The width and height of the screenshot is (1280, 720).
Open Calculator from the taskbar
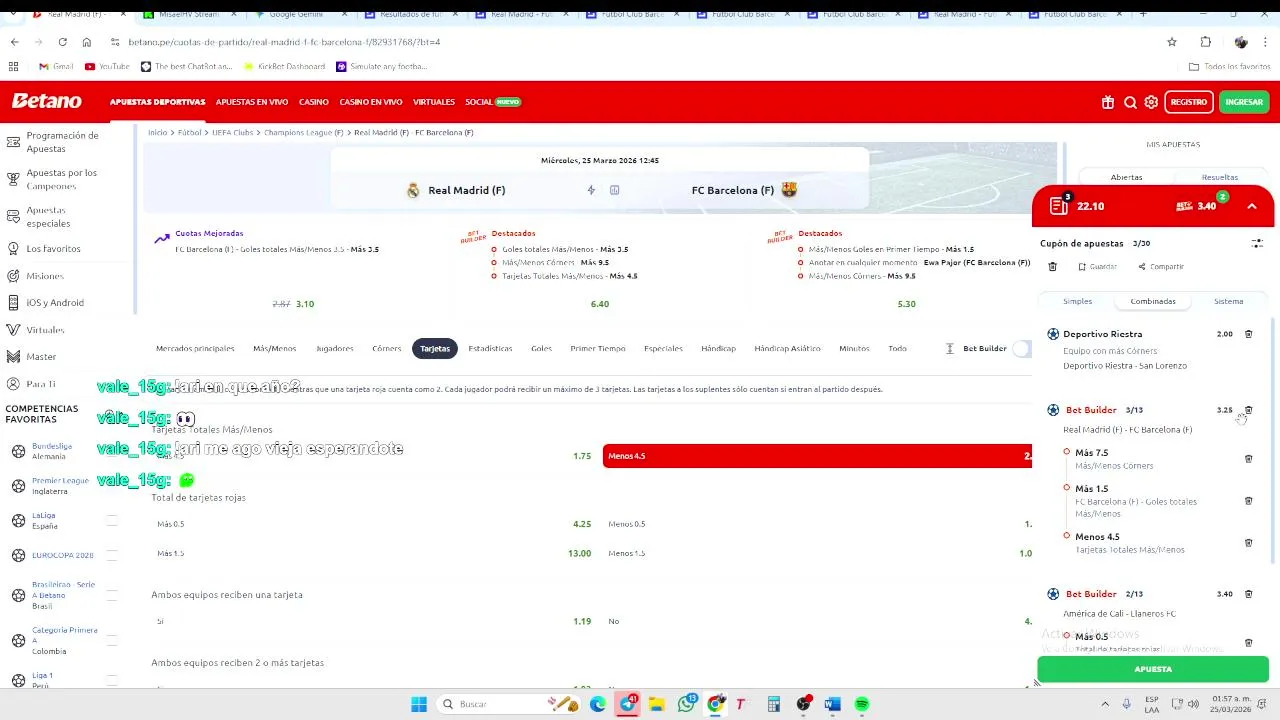(774, 704)
